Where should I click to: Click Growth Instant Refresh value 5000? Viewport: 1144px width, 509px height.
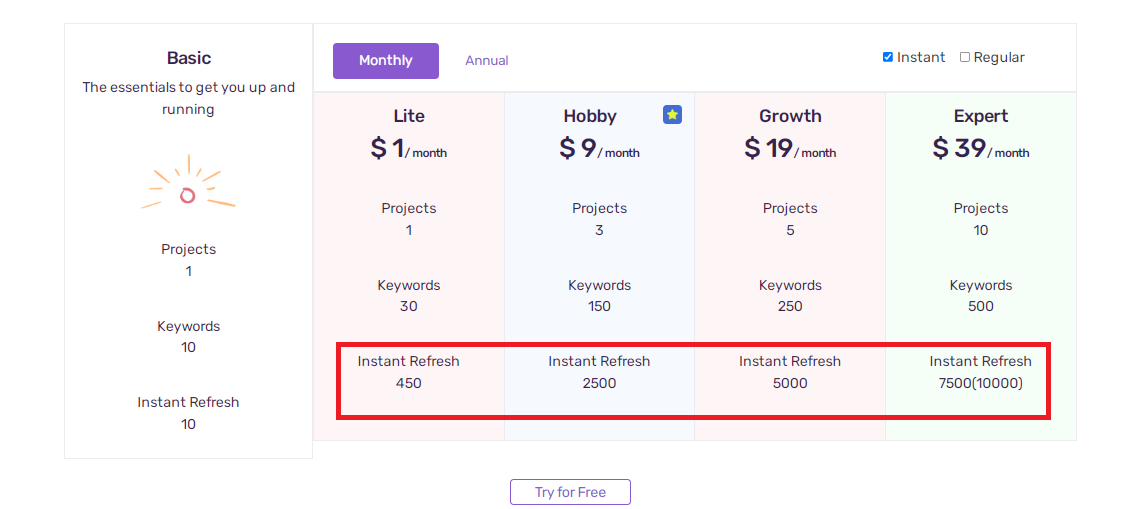coord(790,383)
